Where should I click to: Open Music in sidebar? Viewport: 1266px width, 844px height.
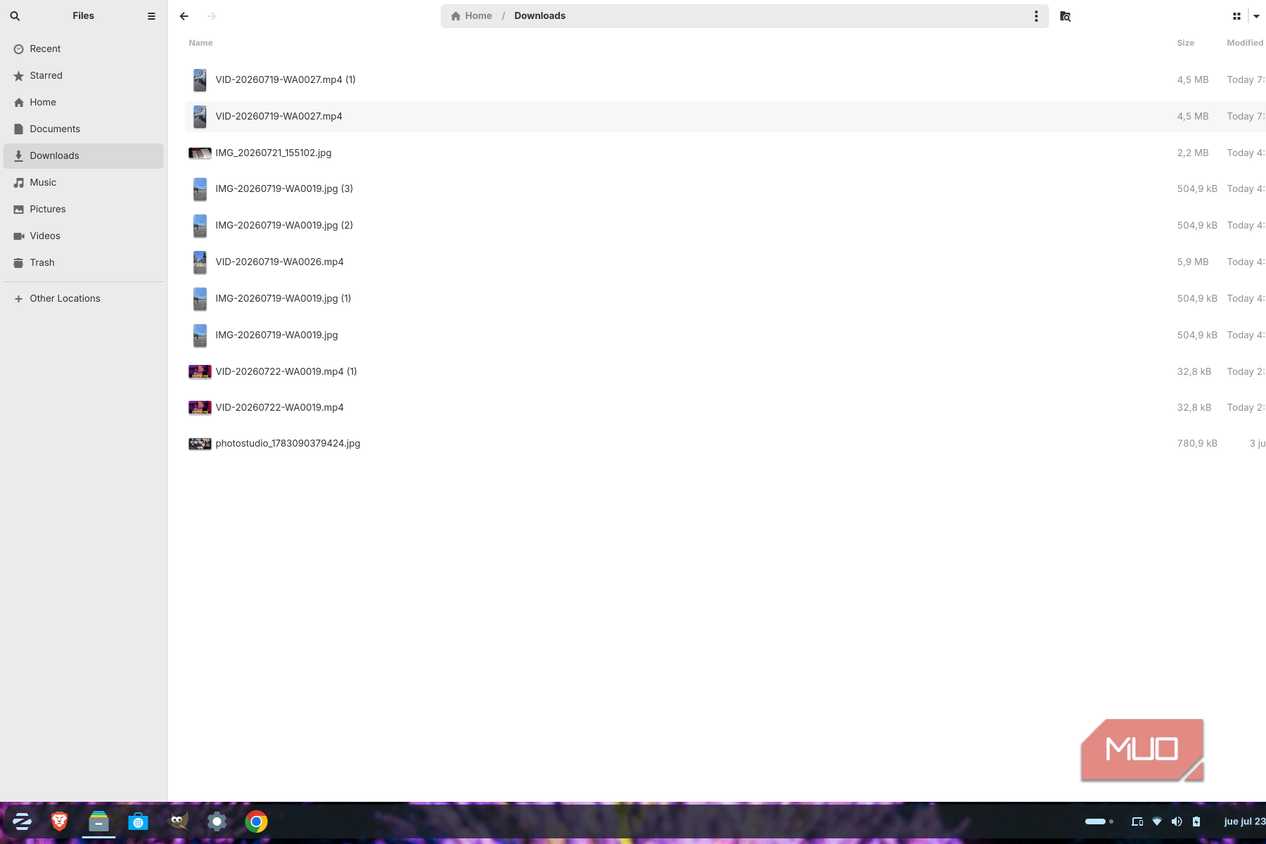pos(83,183)
